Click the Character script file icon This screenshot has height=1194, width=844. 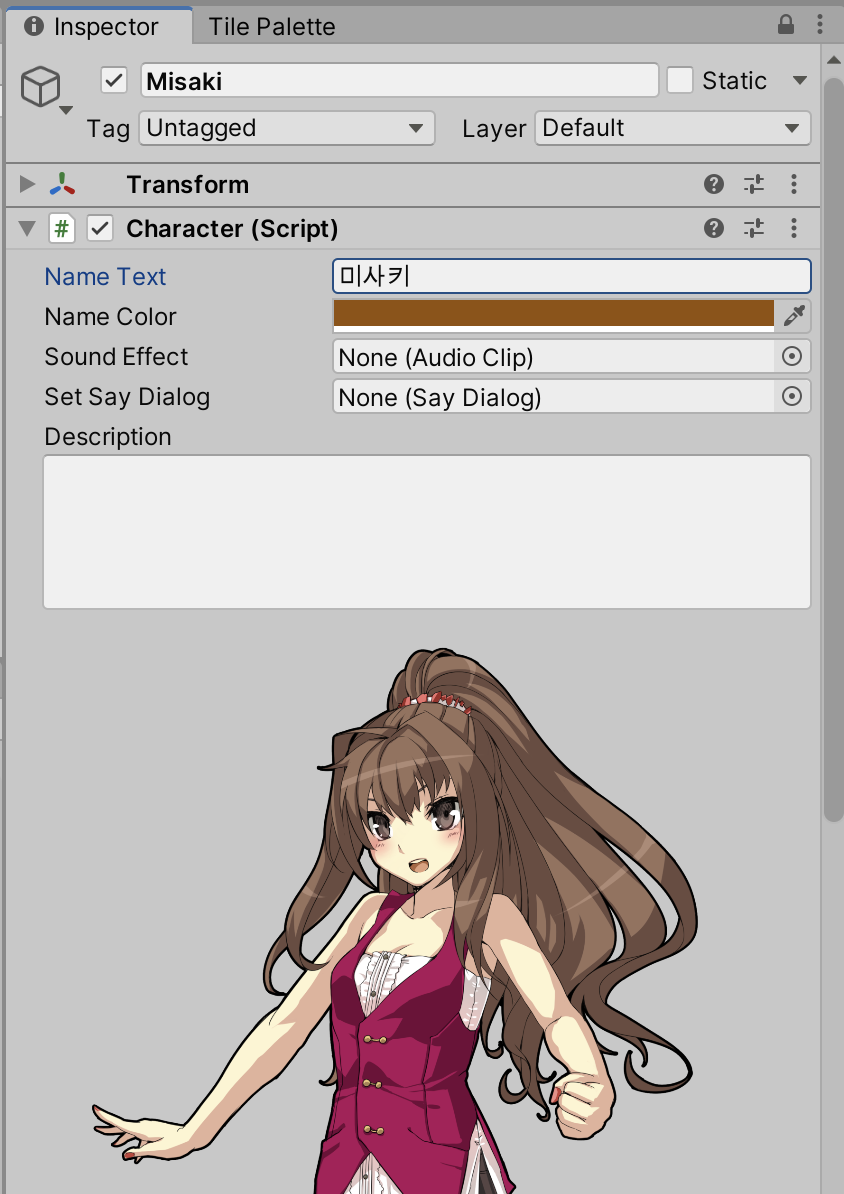tap(62, 228)
